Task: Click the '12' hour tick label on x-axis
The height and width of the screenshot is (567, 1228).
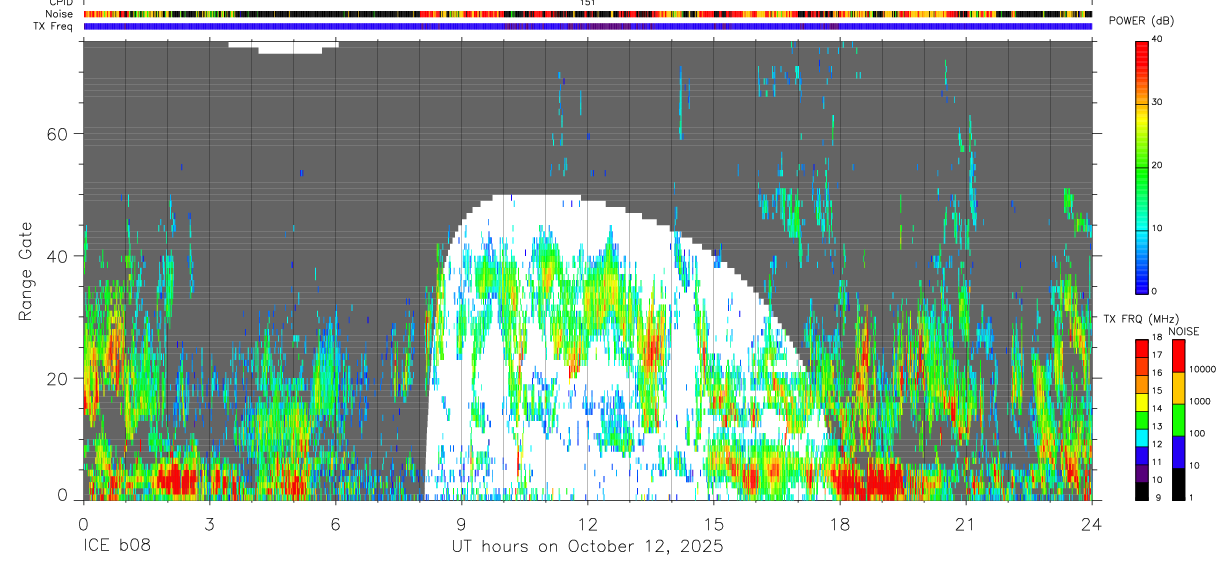Action: tap(587, 524)
